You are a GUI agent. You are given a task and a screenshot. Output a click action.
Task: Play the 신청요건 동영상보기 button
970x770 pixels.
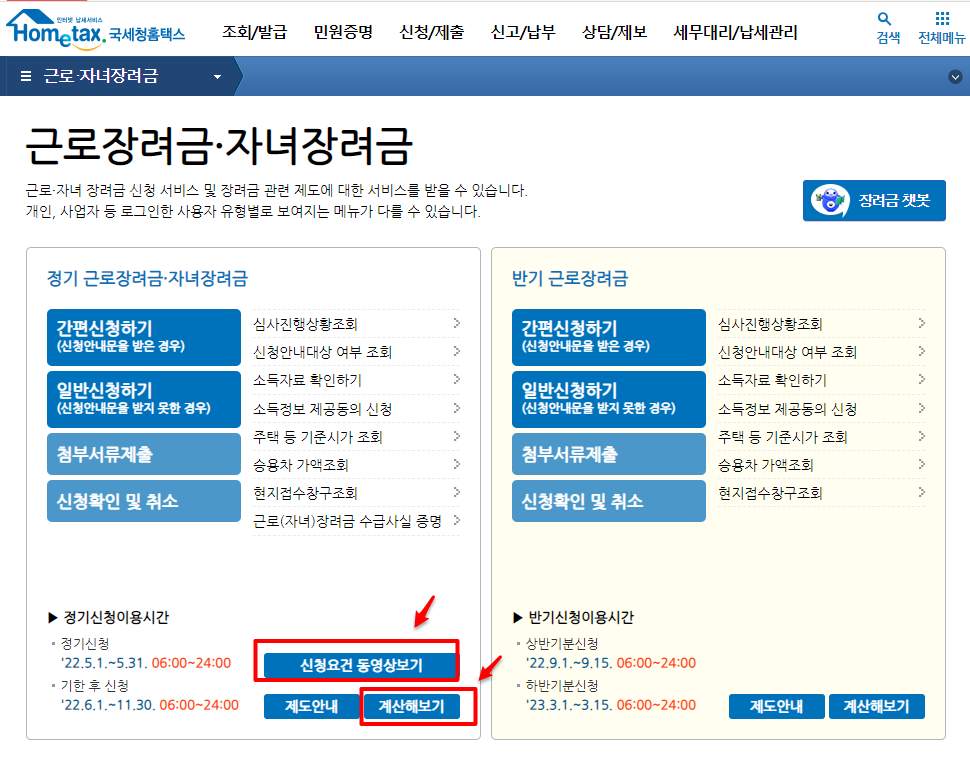point(361,665)
